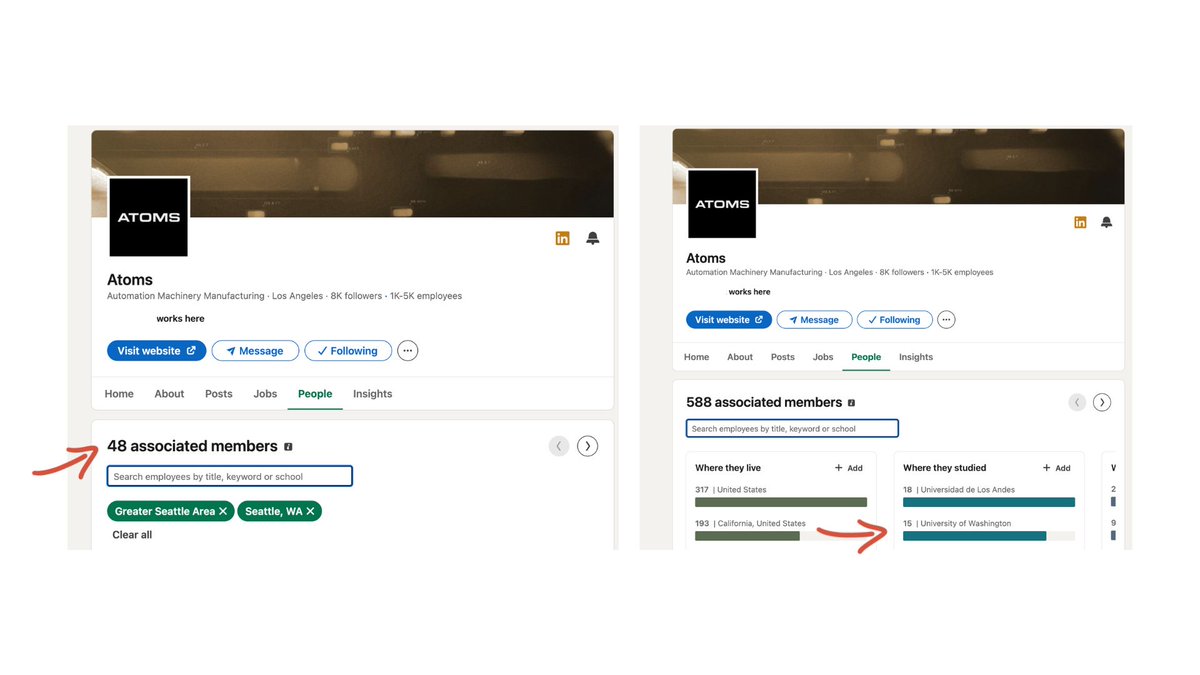Open Jobs tab in right screenshot
Viewport: 1200px width, 675px height.
click(x=823, y=357)
